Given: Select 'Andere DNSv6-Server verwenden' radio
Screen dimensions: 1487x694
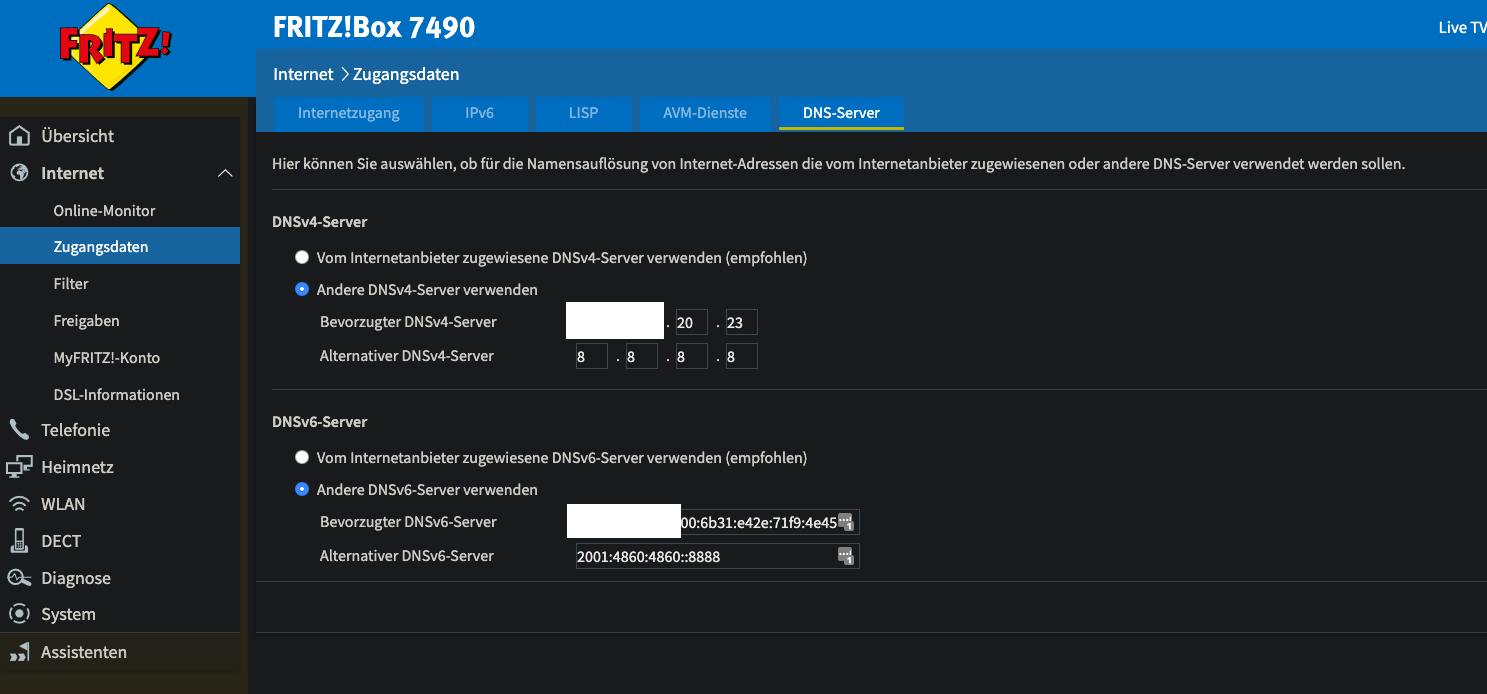Looking at the screenshot, I should 302,490.
